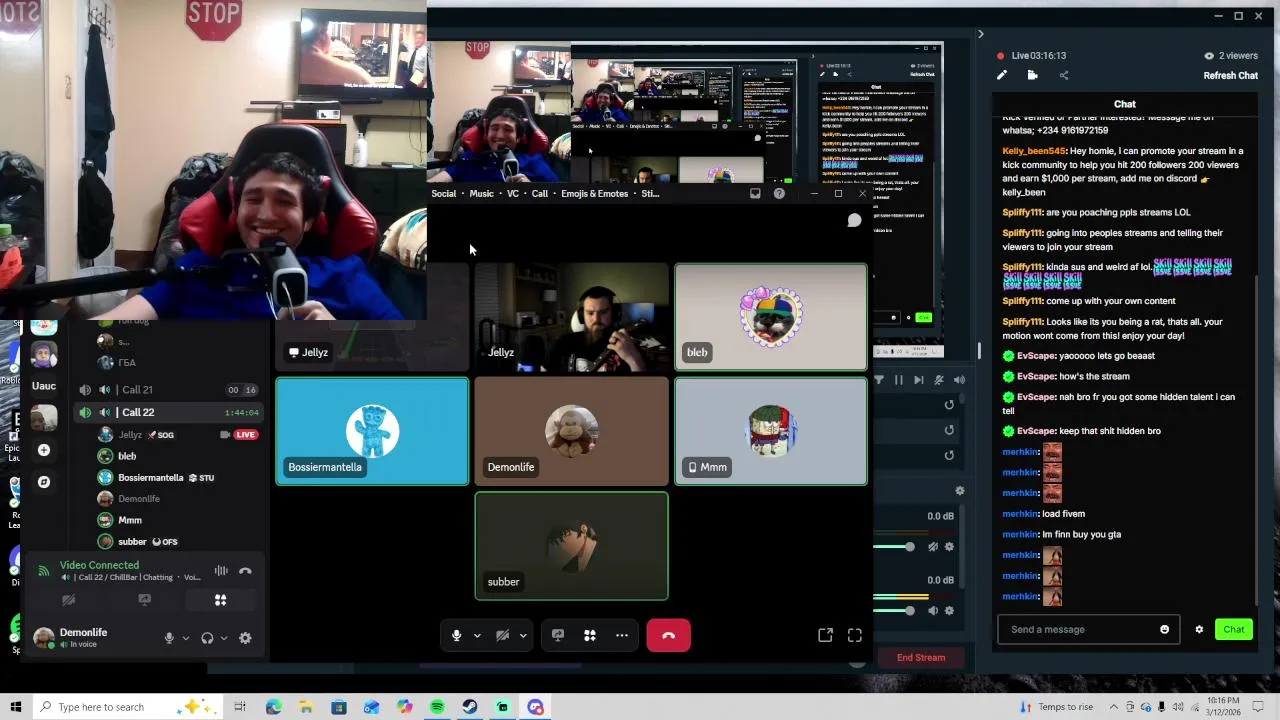1280x720 pixels.
Task: Disconnect with the red hang-up button
Action: coord(668,636)
